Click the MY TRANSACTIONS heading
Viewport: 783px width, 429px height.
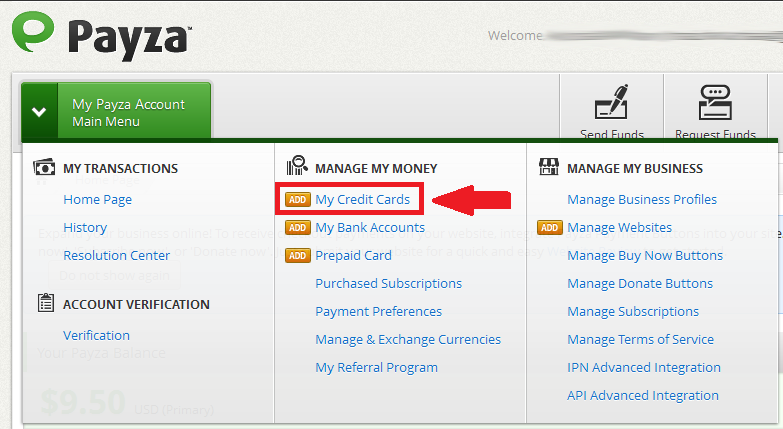[x=120, y=169]
